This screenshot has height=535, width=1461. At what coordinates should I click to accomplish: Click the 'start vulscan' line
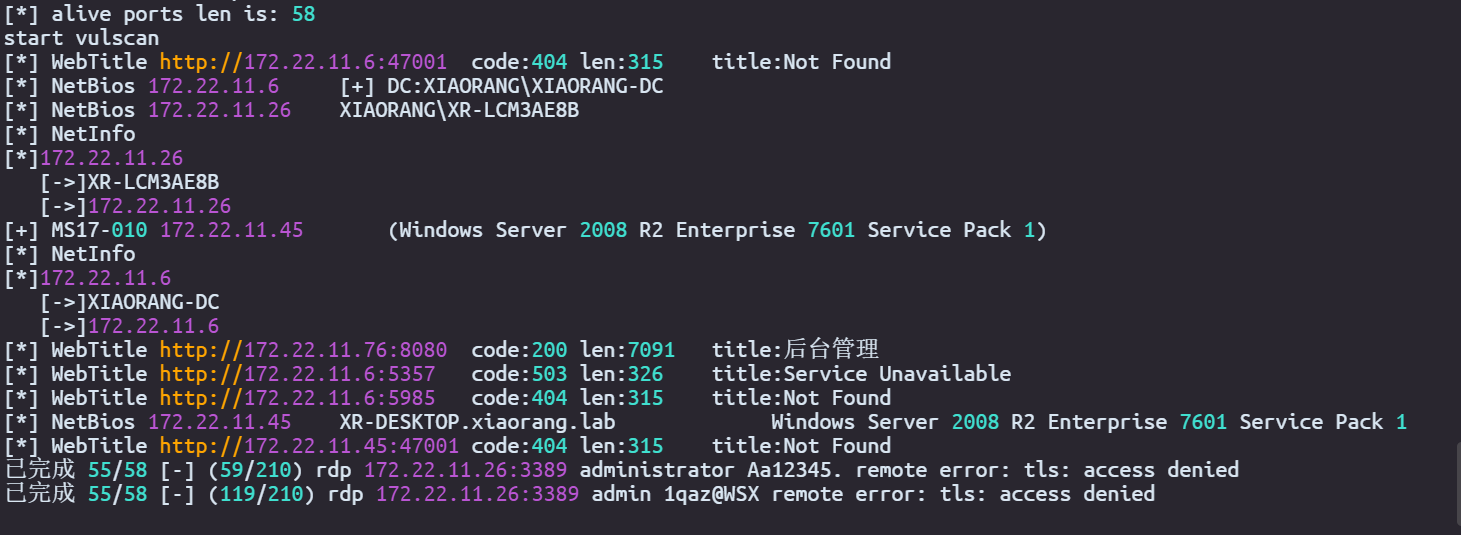(81, 38)
